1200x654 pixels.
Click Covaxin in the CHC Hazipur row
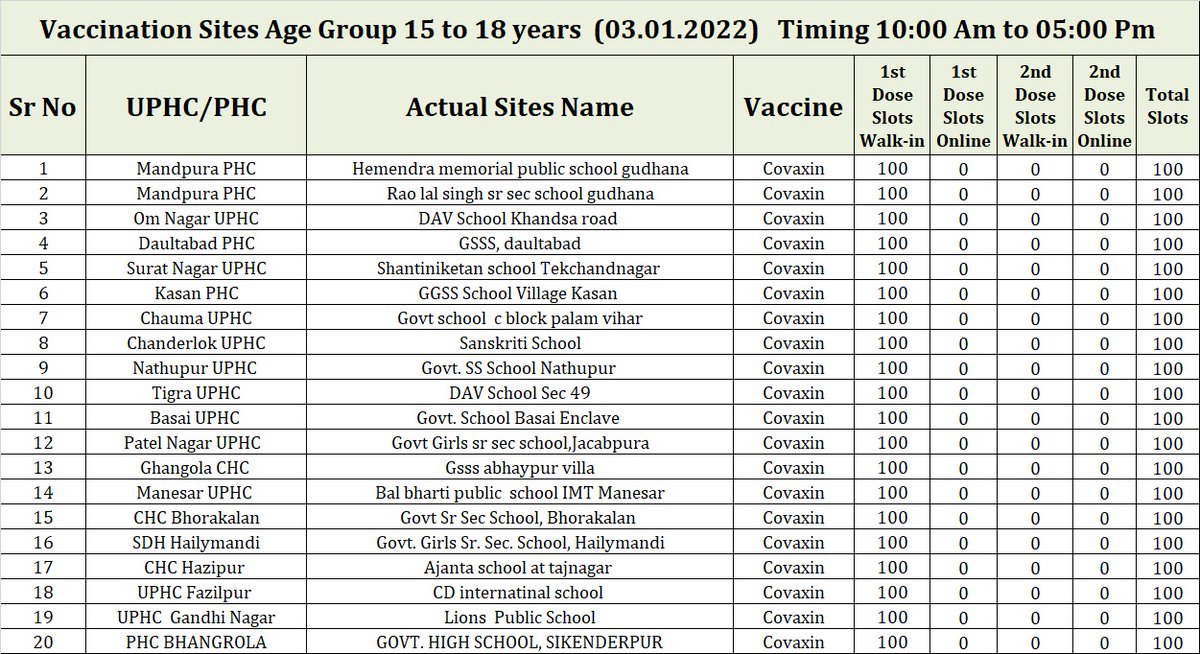tap(793, 569)
